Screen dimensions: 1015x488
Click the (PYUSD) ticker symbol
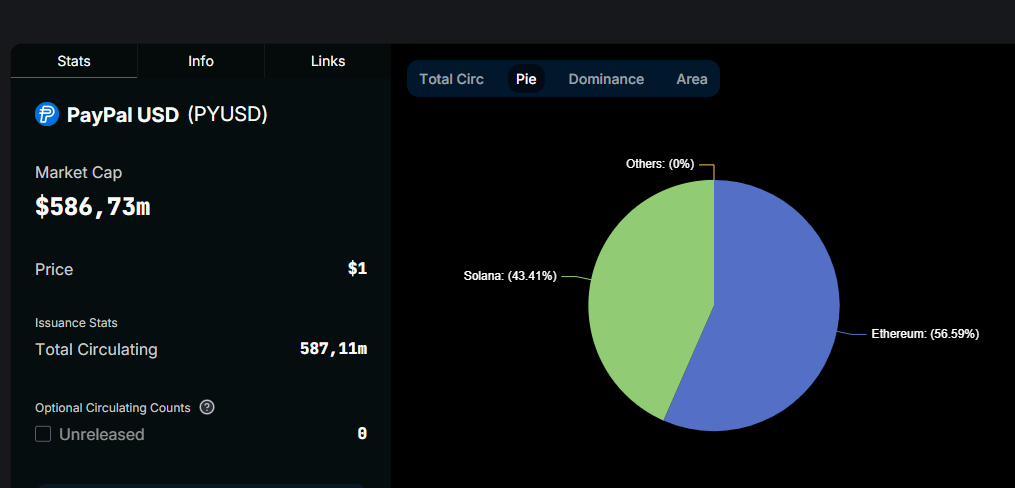[227, 115]
